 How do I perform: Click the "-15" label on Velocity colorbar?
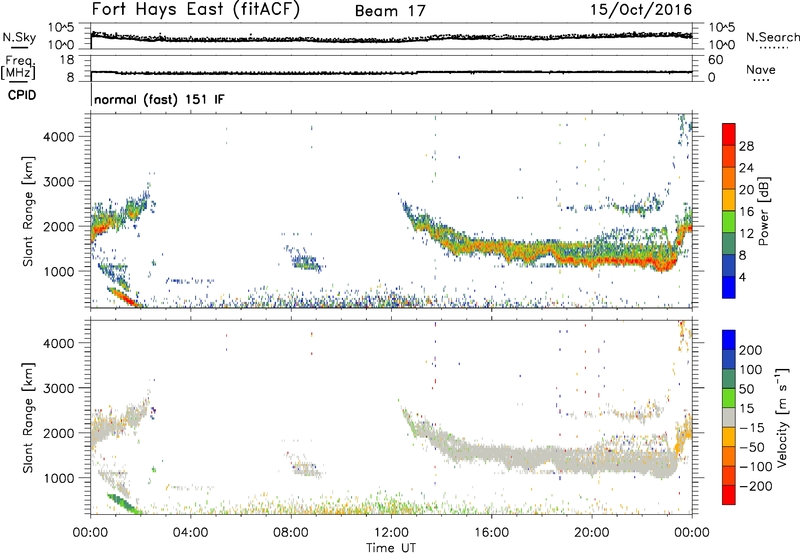[752, 428]
